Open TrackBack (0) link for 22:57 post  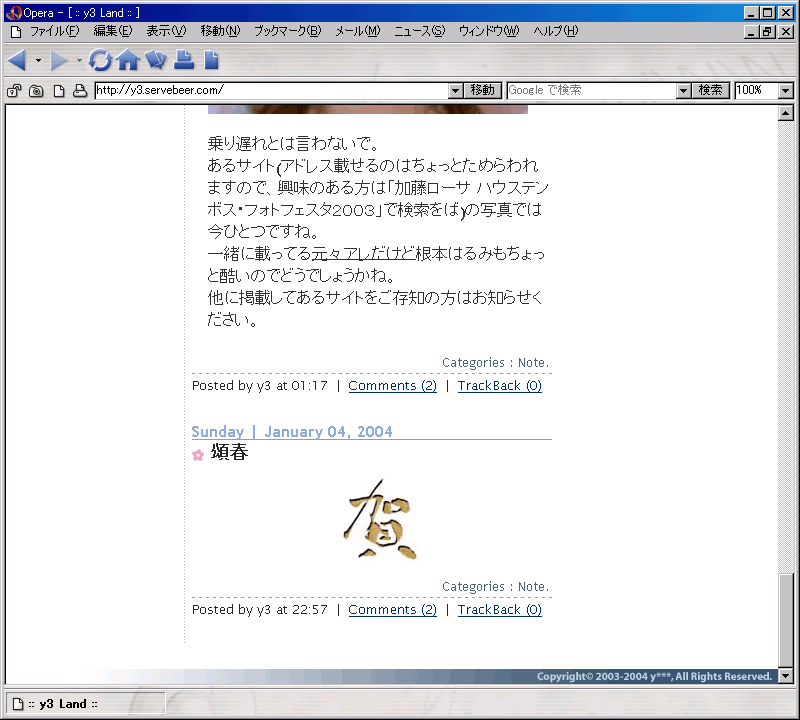[499, 610]
